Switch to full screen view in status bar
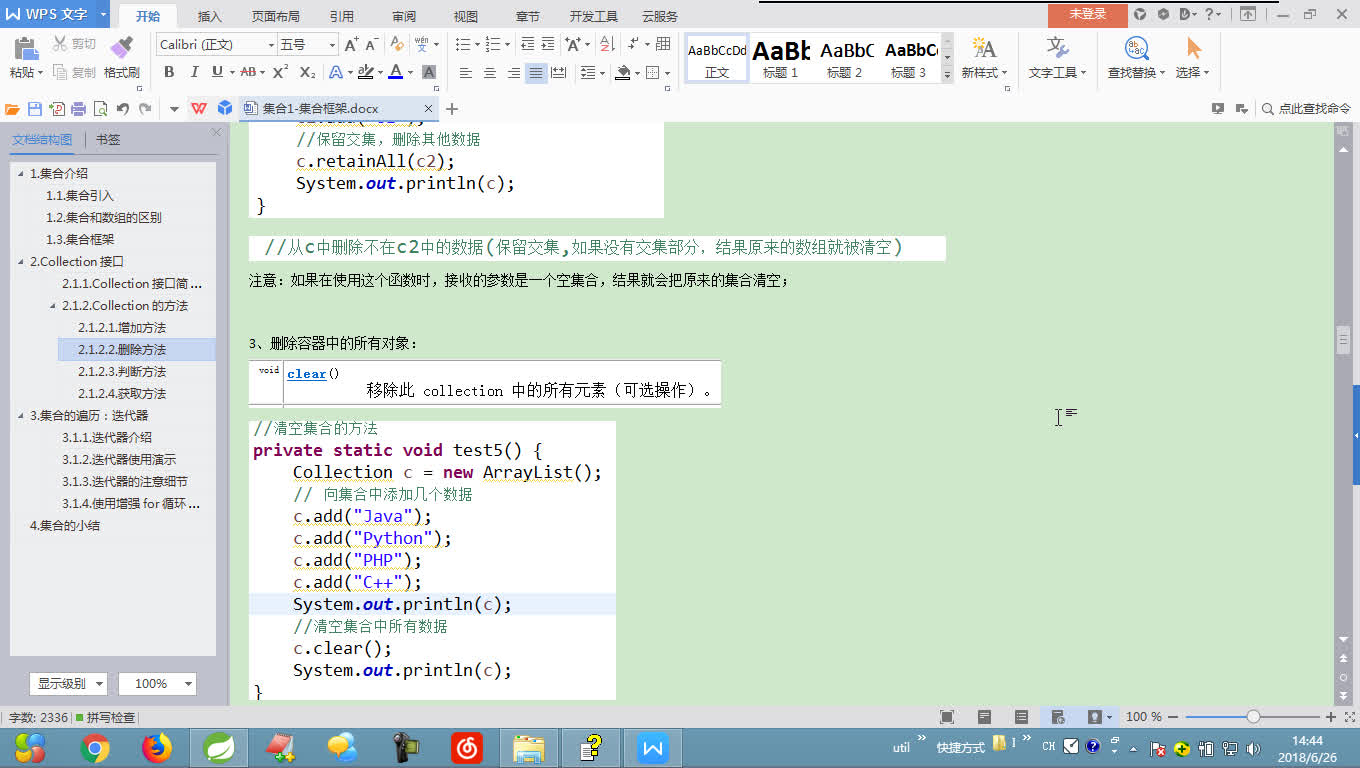Image resolution: width=1360 pixels, height=768 pixels. [947, 717]
